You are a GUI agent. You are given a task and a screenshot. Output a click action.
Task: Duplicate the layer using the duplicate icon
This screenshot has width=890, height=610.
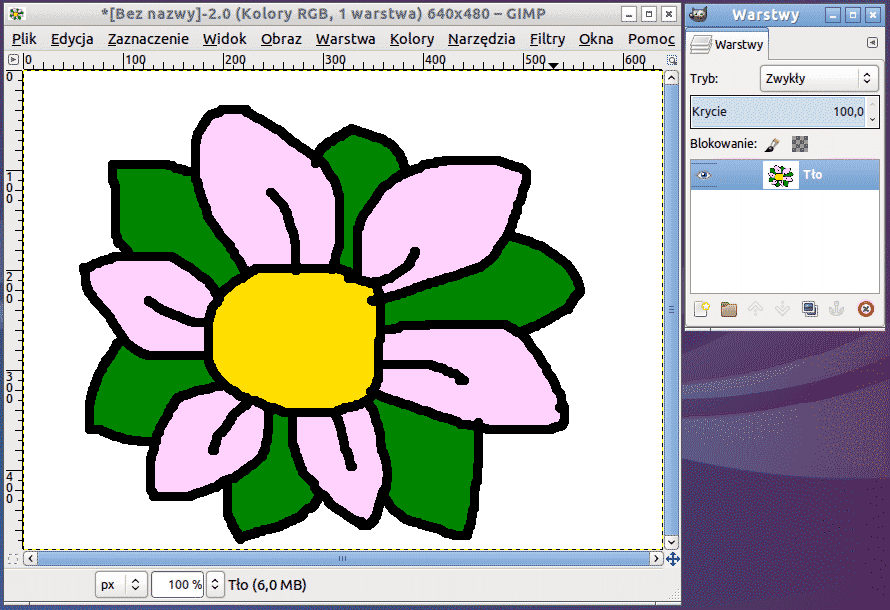(811, 309)
